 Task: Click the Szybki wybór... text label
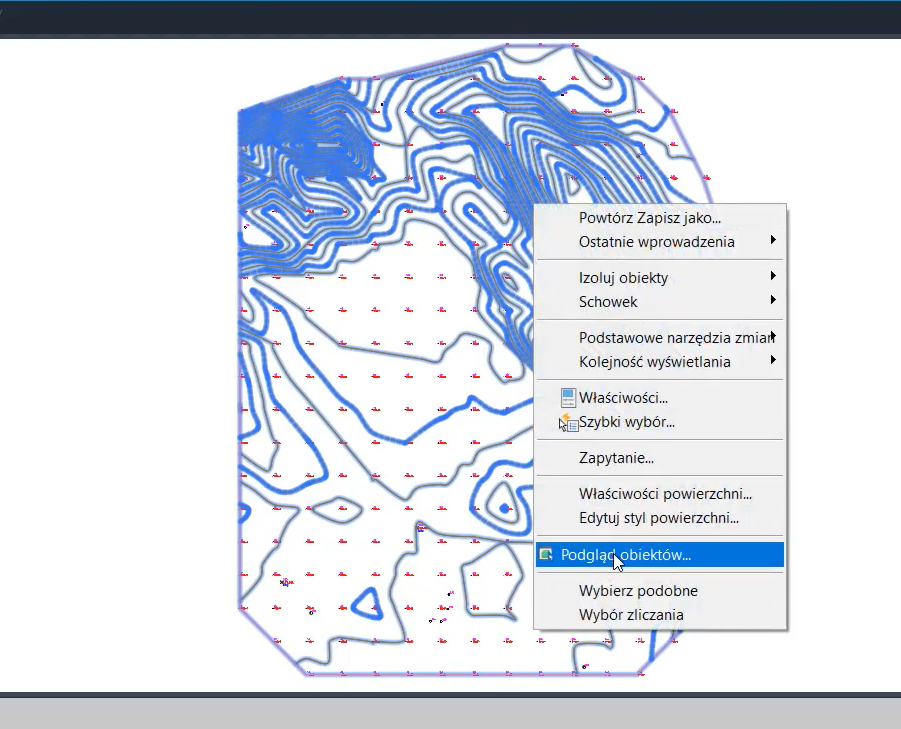[x=626, y=422]
